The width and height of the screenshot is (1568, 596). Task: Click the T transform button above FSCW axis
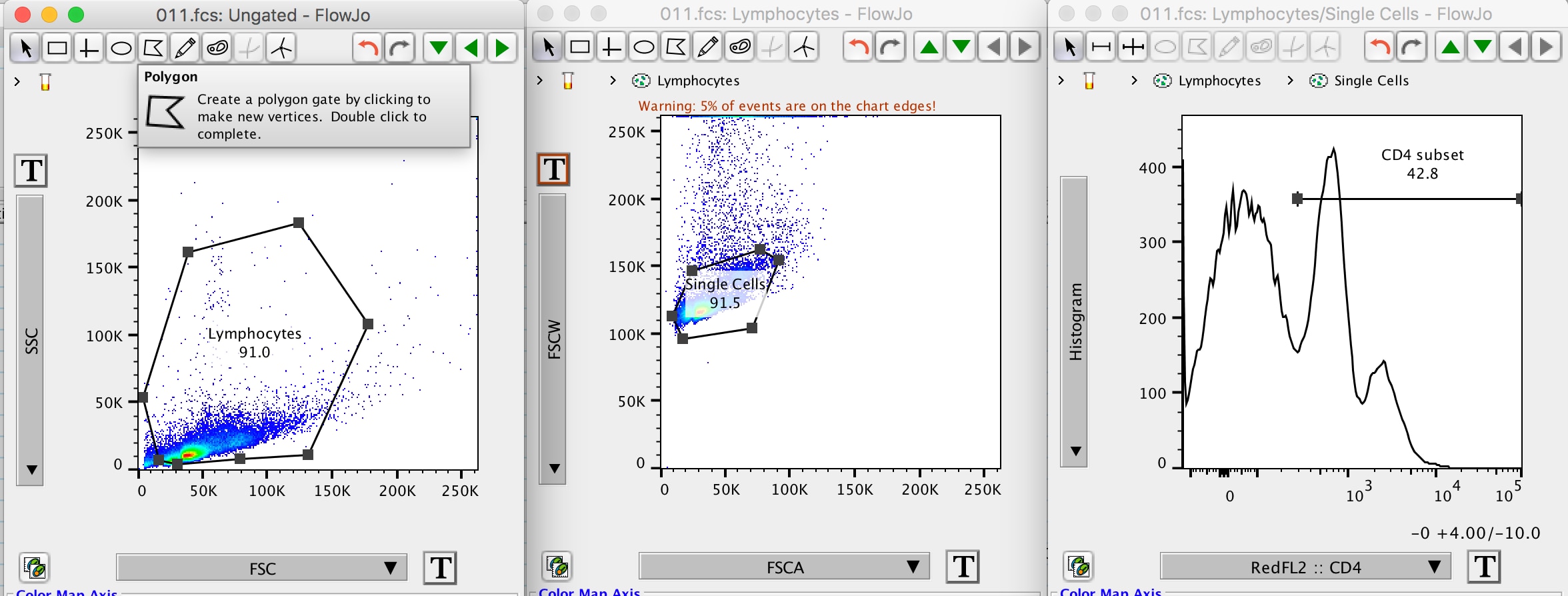click(553, 169)
